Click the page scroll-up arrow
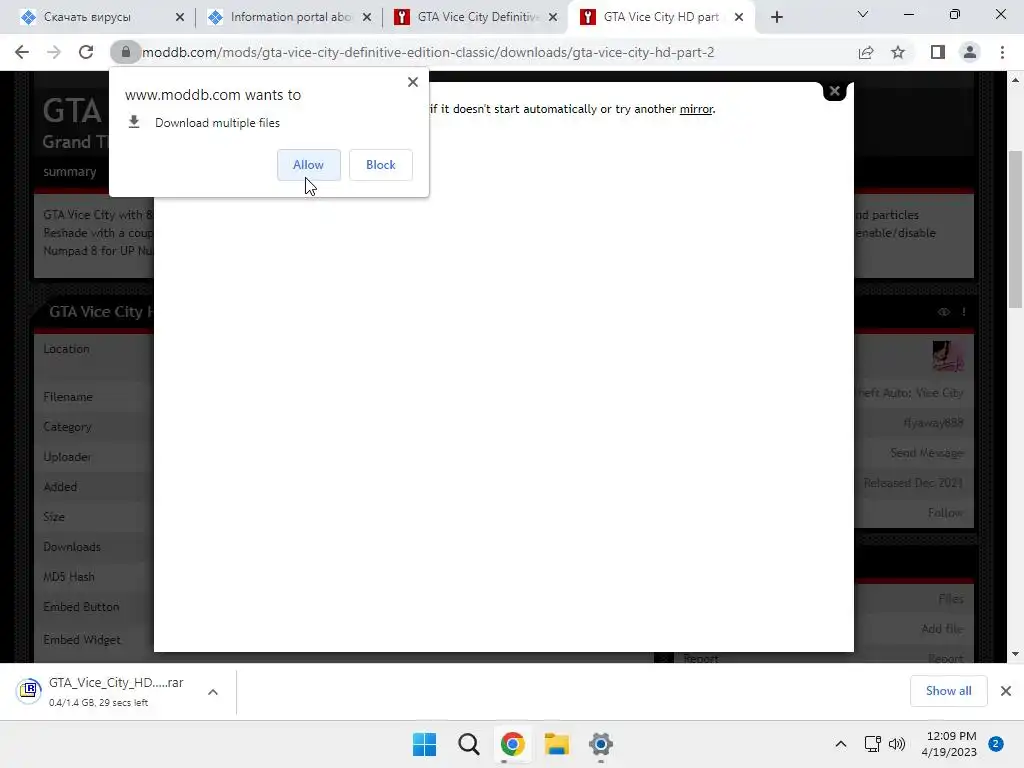Screen dimensions: 1024x768 [x=1016, y=80]
